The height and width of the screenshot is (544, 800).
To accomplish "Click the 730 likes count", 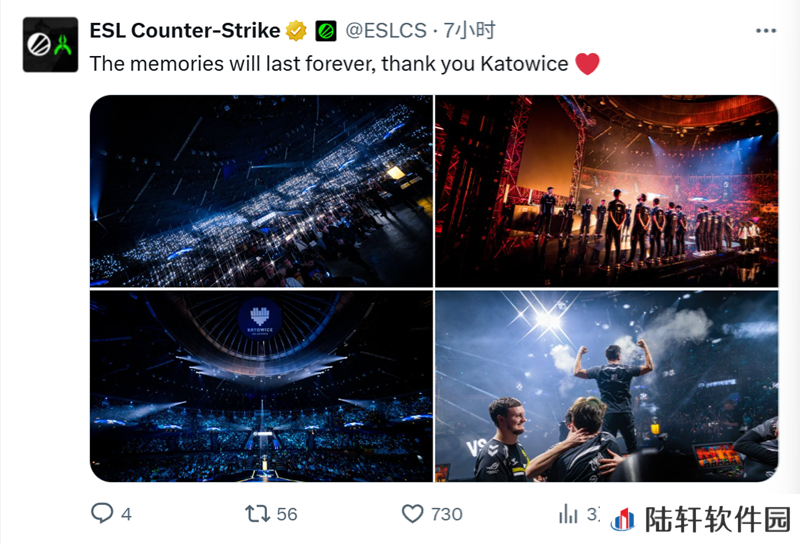I will (447, 514).
